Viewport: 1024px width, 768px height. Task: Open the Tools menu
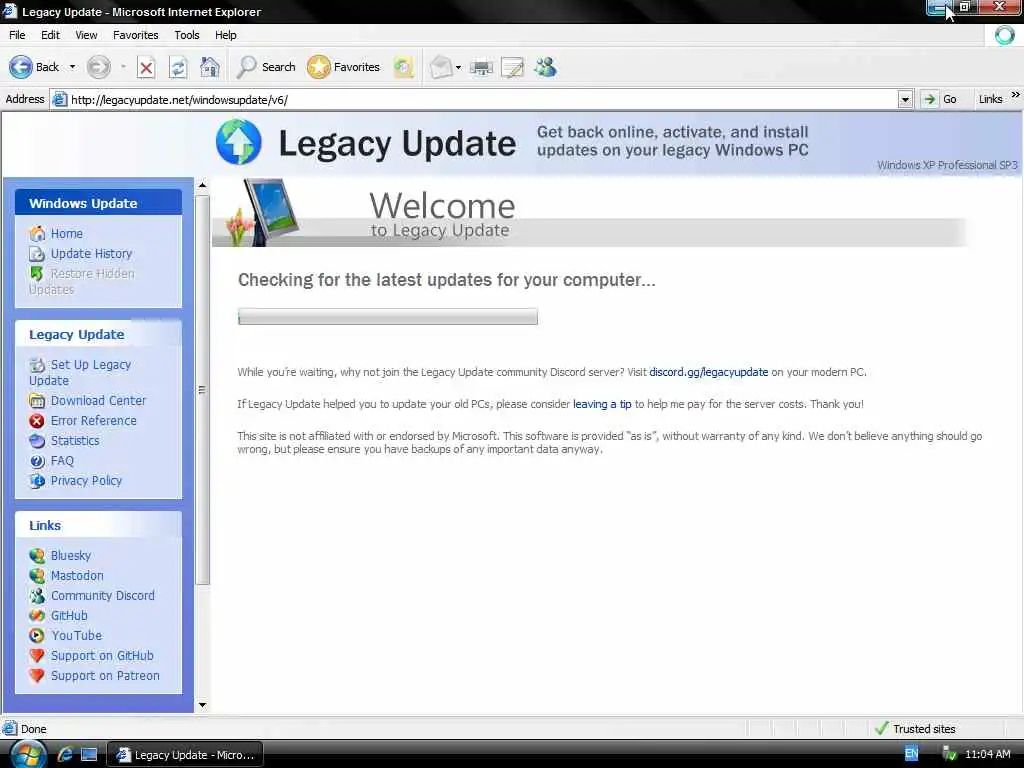pyautogui.click(x=187, y=35)
